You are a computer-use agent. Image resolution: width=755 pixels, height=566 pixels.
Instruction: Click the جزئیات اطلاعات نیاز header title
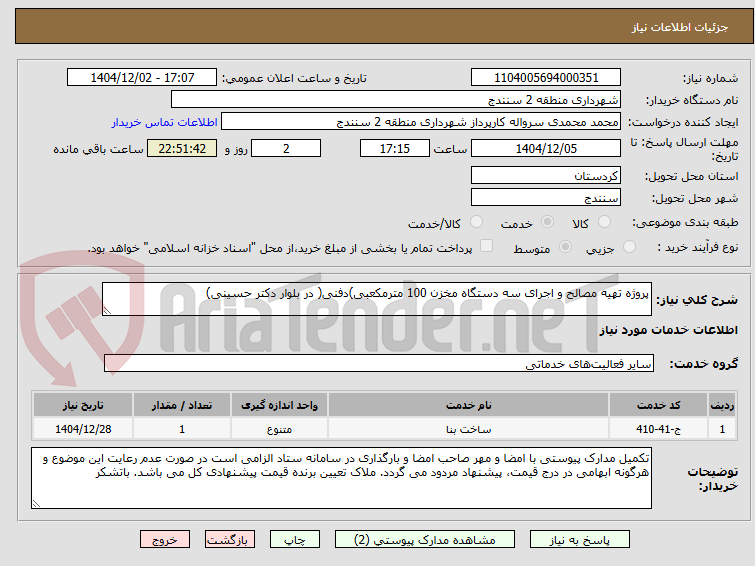point(679,27)
